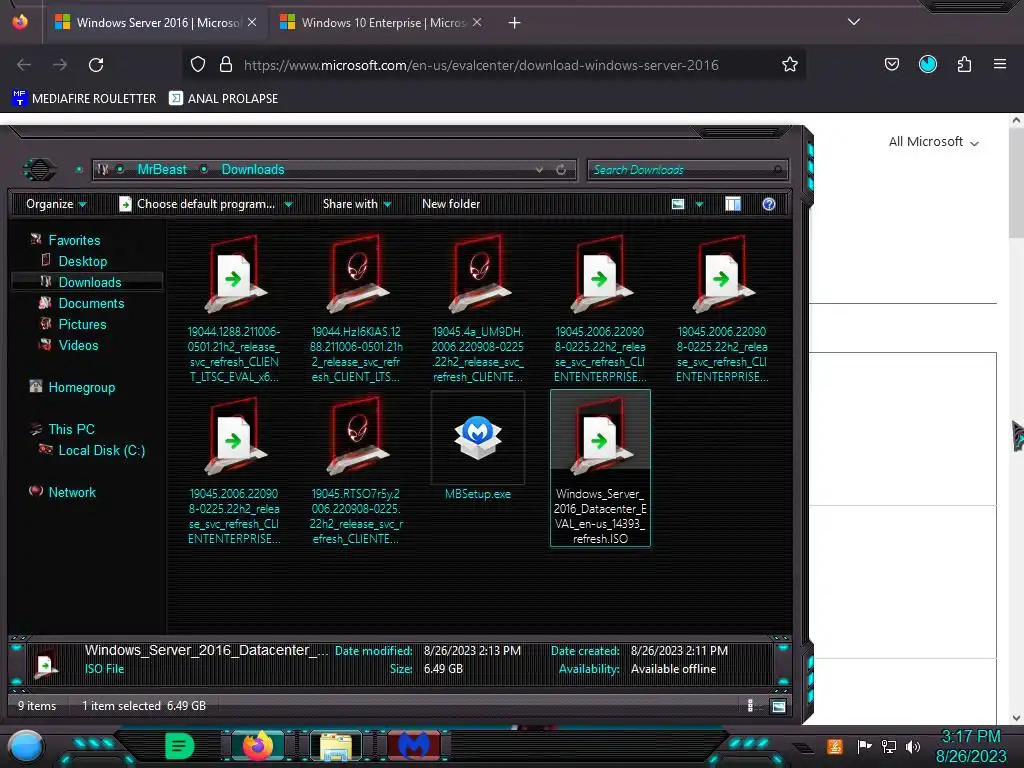Open Malwarebytes from the taskbar
Screen dimensions: 1024x768
coord(413,746)
